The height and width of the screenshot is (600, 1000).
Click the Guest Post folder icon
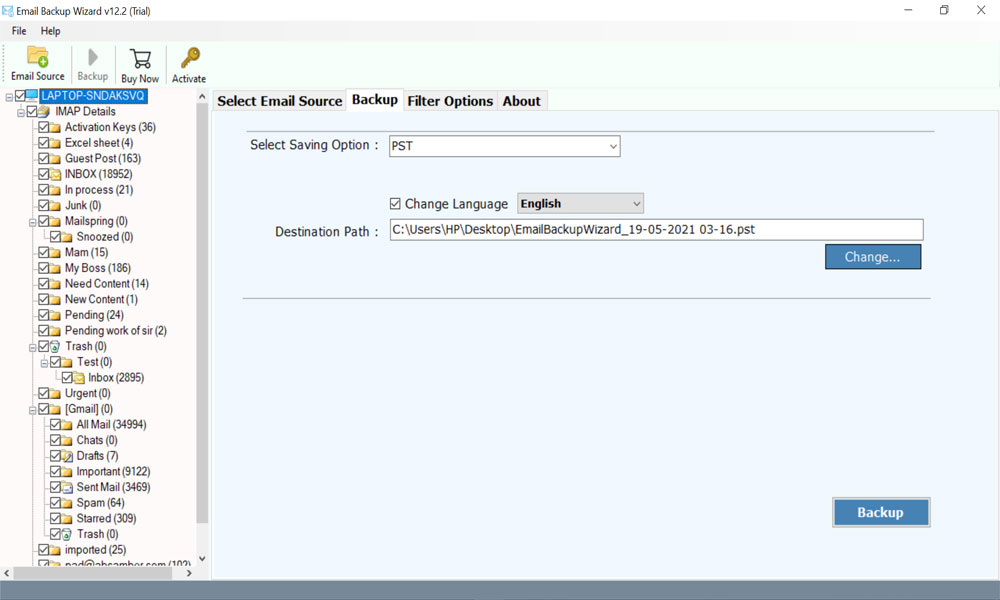(x=55, y=158)
